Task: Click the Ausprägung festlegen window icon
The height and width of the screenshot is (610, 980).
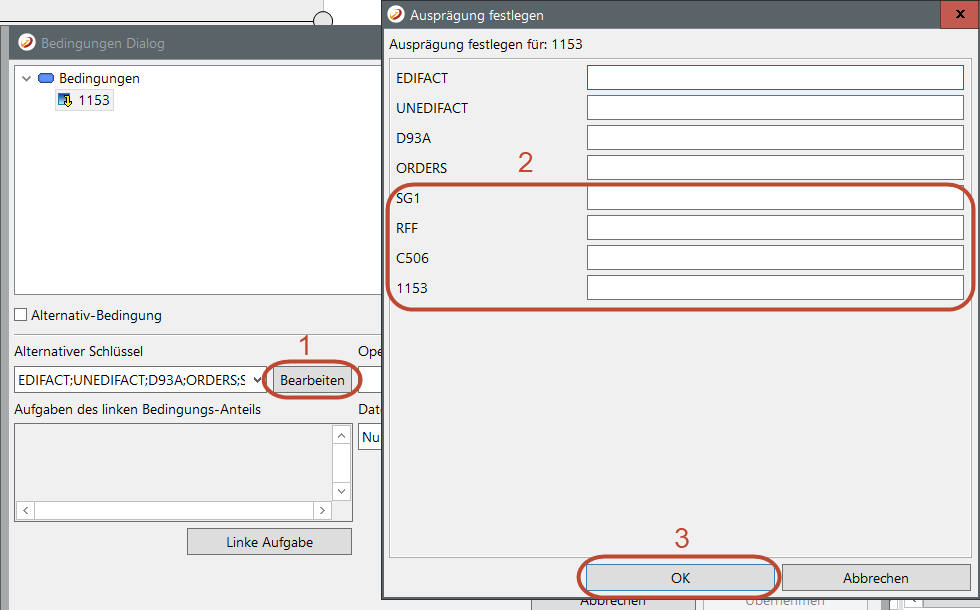Action: click(397, 15)
